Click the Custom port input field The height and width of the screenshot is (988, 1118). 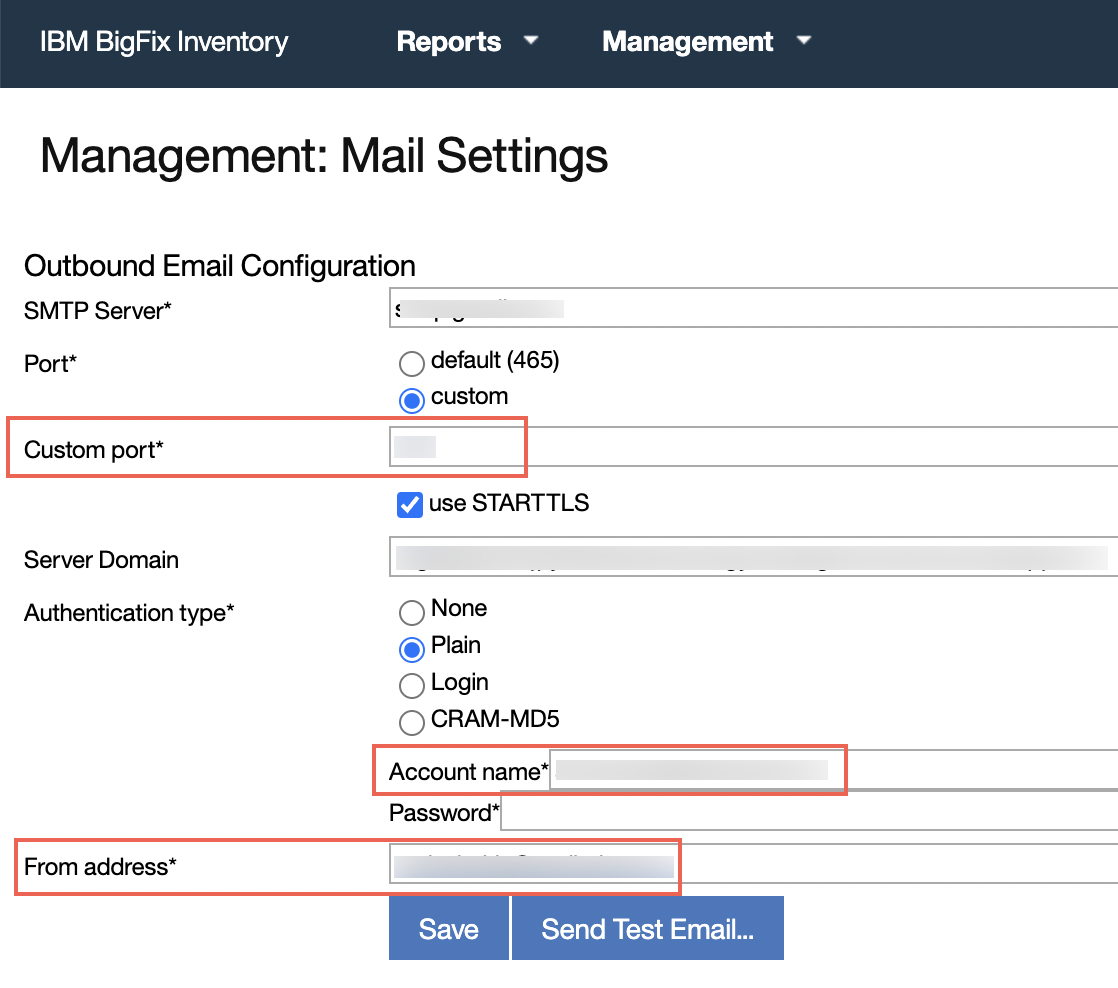tap(754, 446)
